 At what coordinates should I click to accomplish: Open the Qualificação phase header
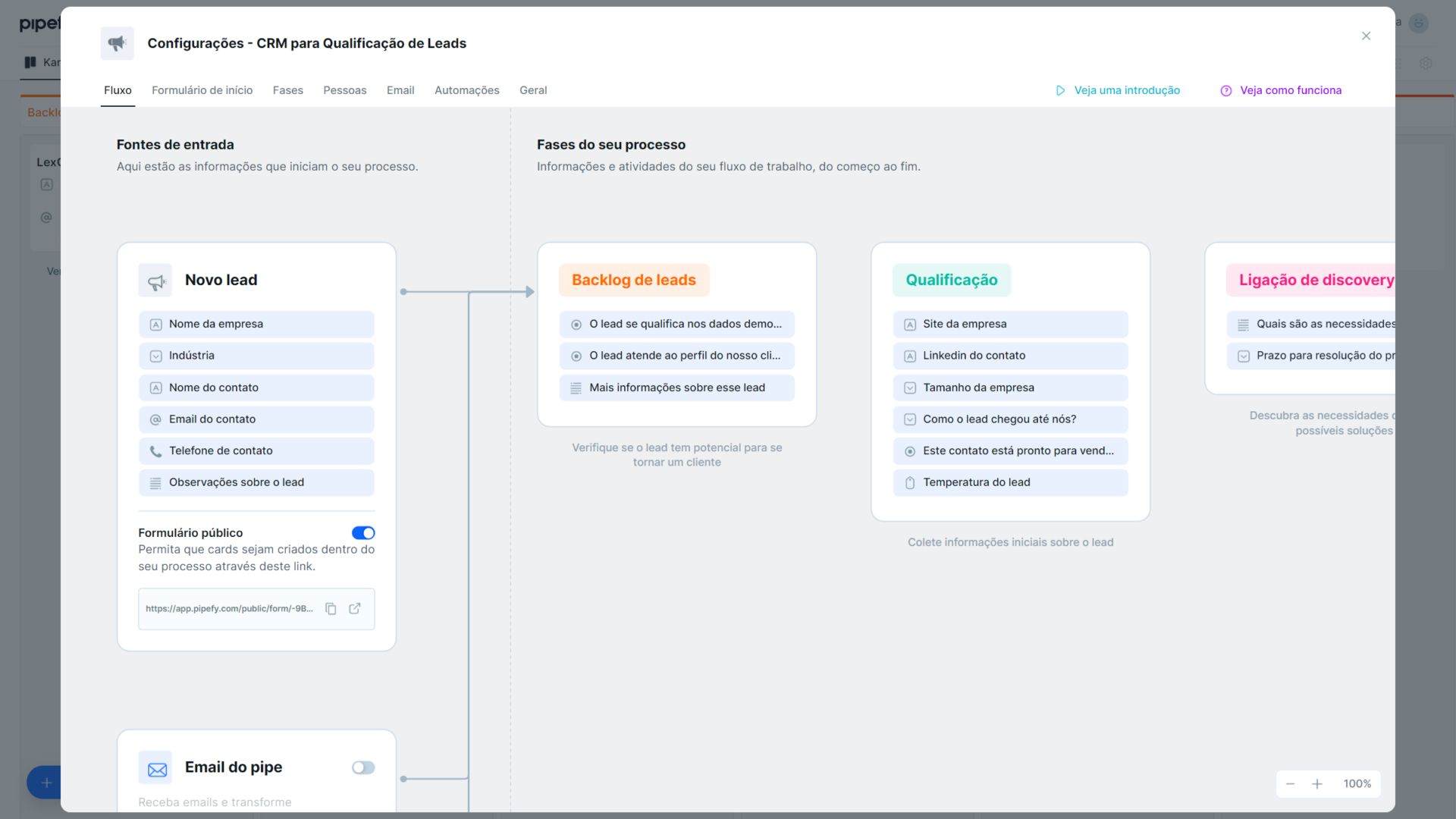click(x=952, y=280)
